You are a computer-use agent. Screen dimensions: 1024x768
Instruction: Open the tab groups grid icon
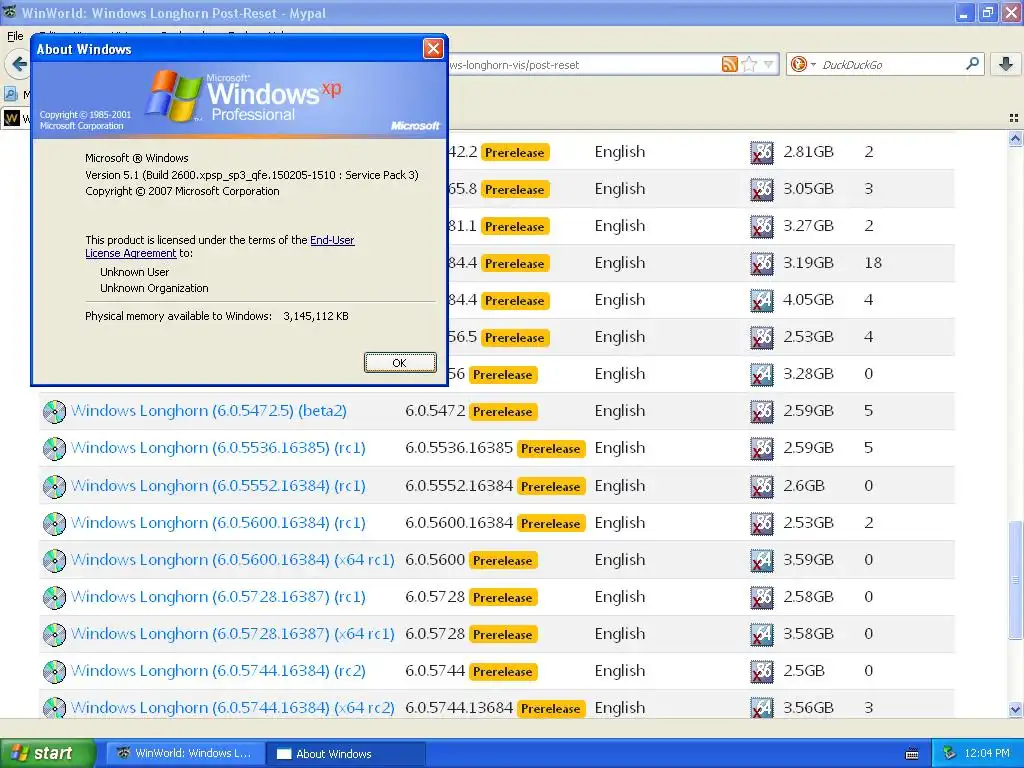point(1014,118)
